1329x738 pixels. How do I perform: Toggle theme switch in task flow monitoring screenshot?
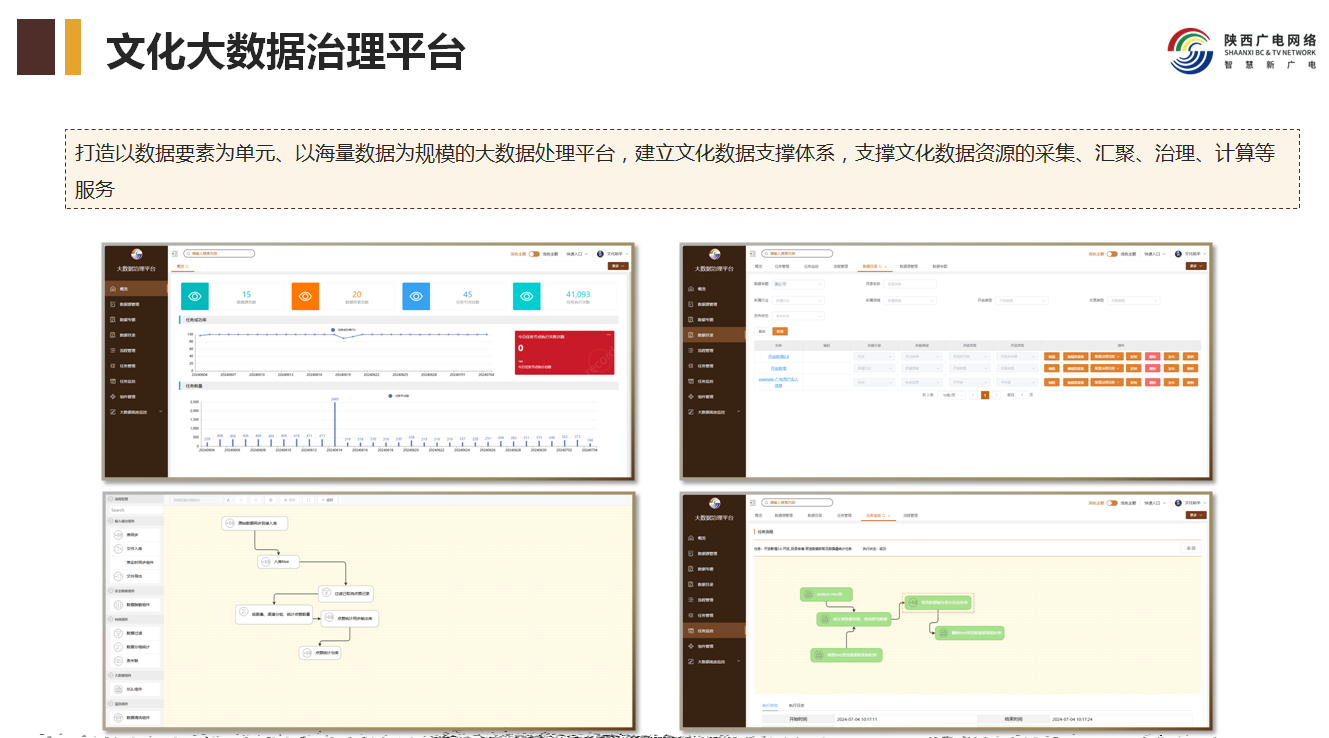click(1111, 503)
